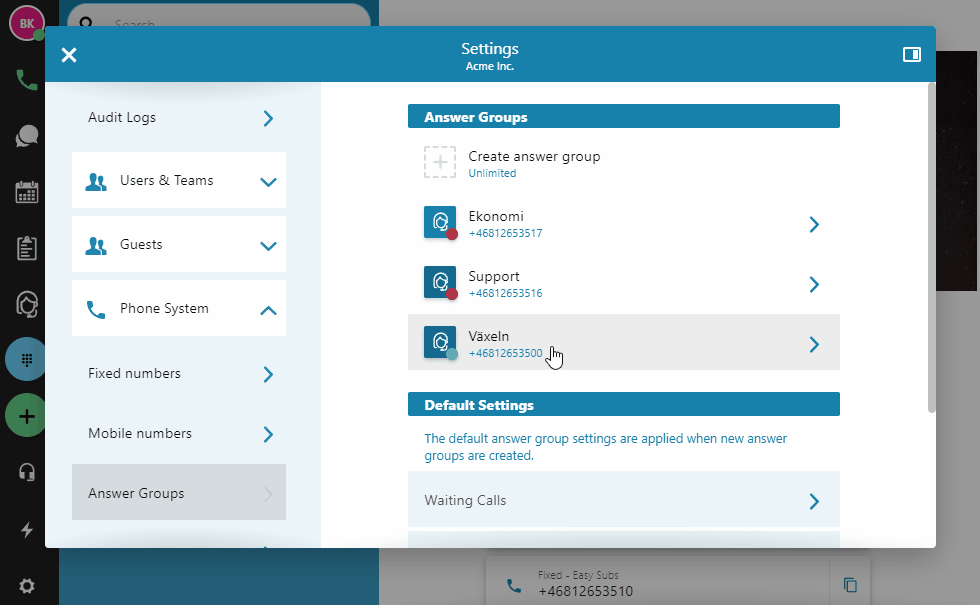This screenshot has width=980, height=605.
Task: Open the calendar icon in sidebar
Action: click(26, 192)
